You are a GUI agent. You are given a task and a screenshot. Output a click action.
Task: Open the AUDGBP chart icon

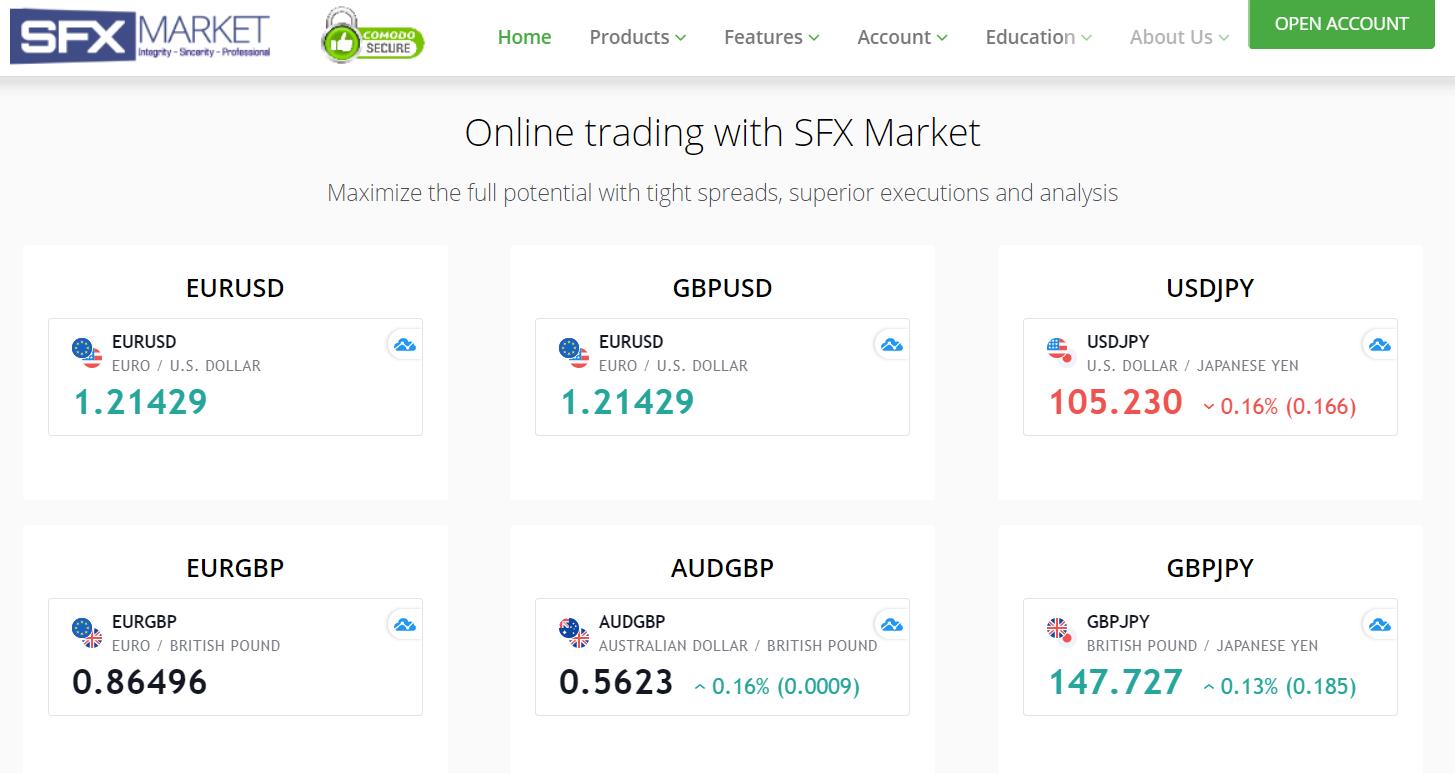(x=891, y=624)
